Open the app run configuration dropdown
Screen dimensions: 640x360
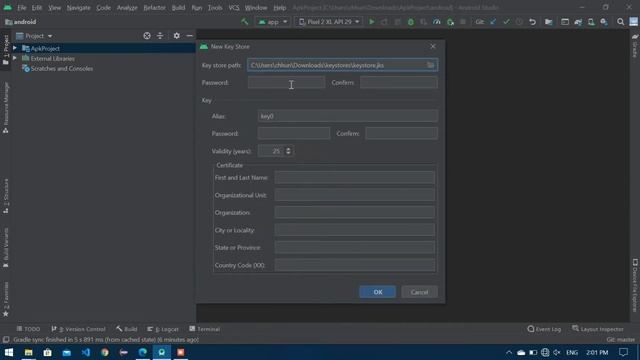click(x=273, y=22)
